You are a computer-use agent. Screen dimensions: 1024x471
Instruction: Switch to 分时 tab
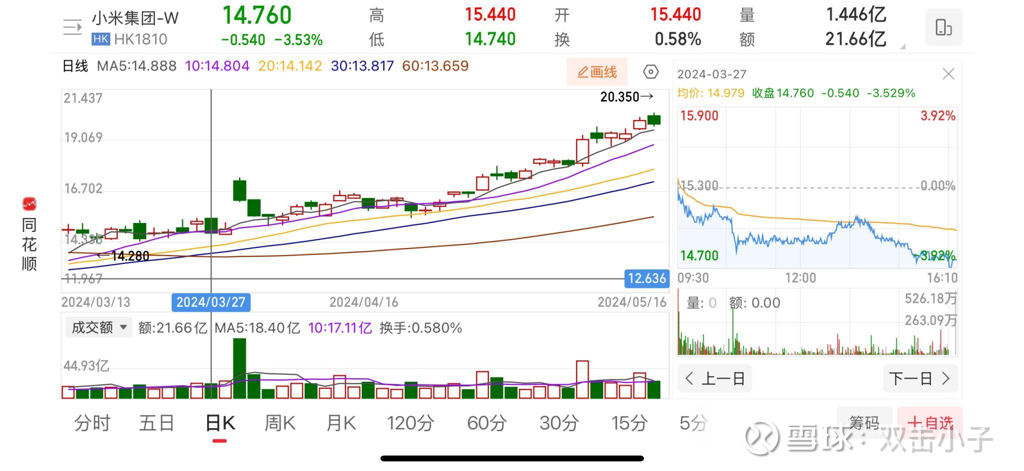pyautogui.click(x=92, y=423)
